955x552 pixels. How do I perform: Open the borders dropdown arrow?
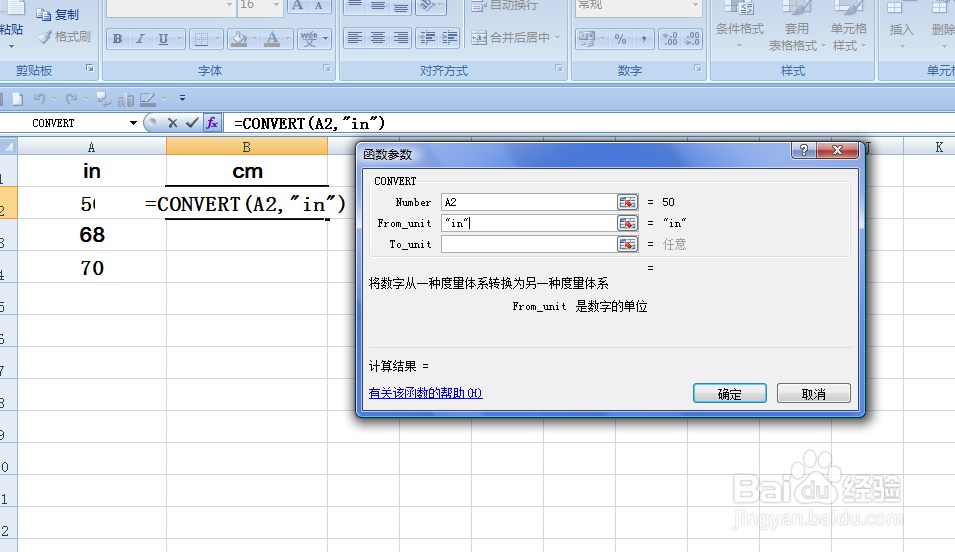tap(217, 39)
